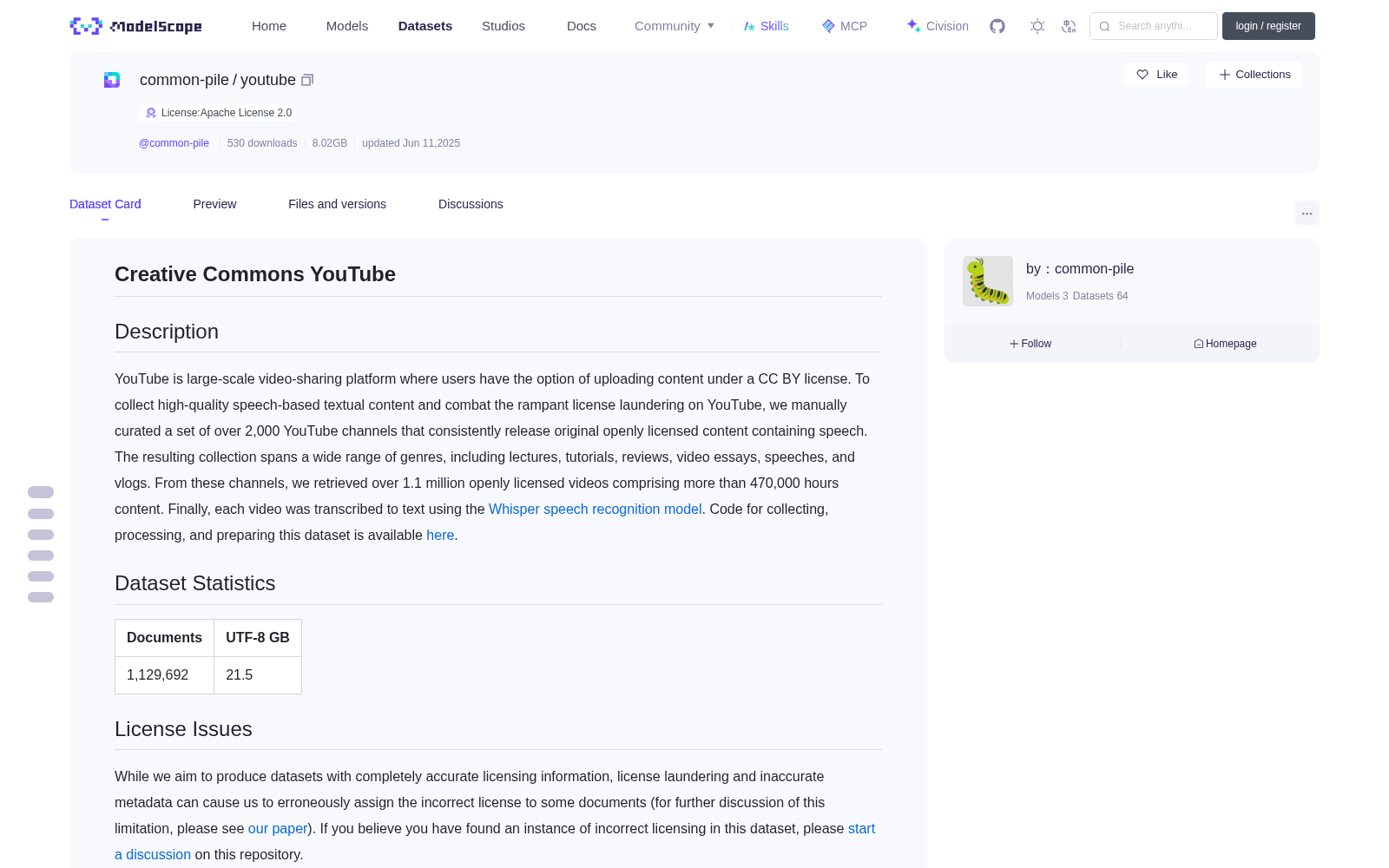Open the MCP nav item
Screen dimensions: 1389x868
[x=844, y=26]
